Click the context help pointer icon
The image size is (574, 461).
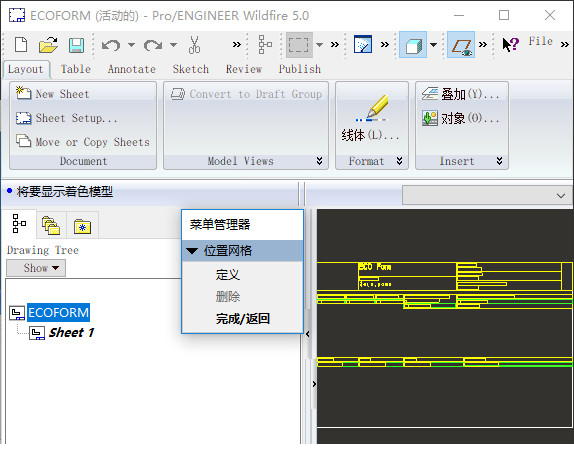pos(510,44)
